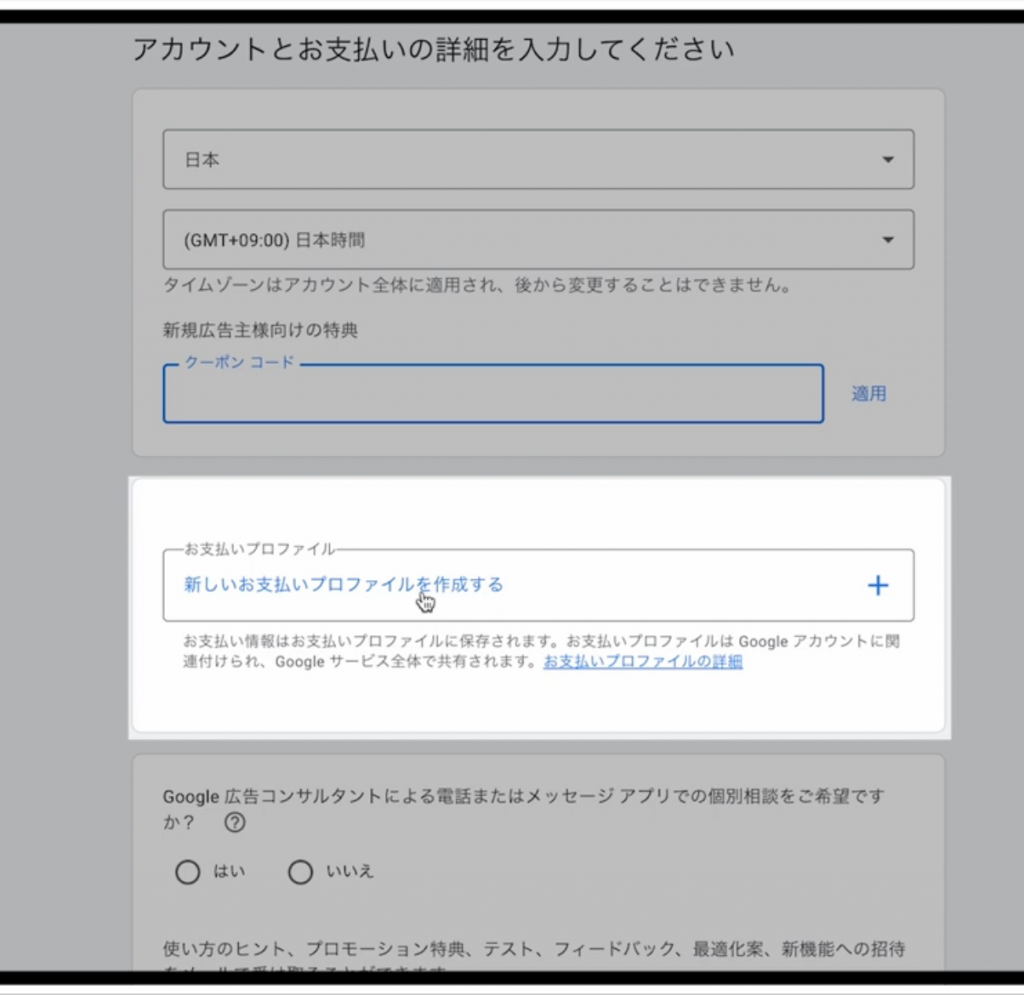1024x995 pixels.
Task: Open the help question-mark icon beside consultant question
Action: 234,822
